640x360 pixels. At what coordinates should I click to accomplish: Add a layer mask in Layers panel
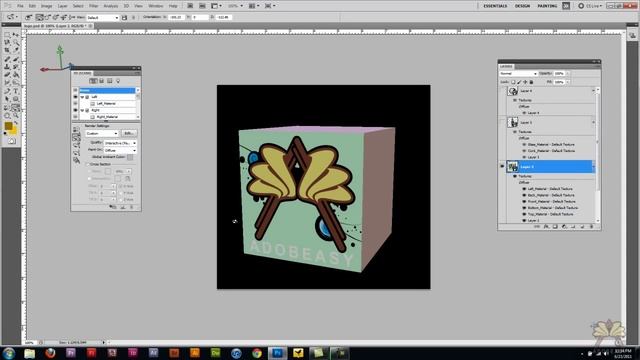tap(555, 227)
